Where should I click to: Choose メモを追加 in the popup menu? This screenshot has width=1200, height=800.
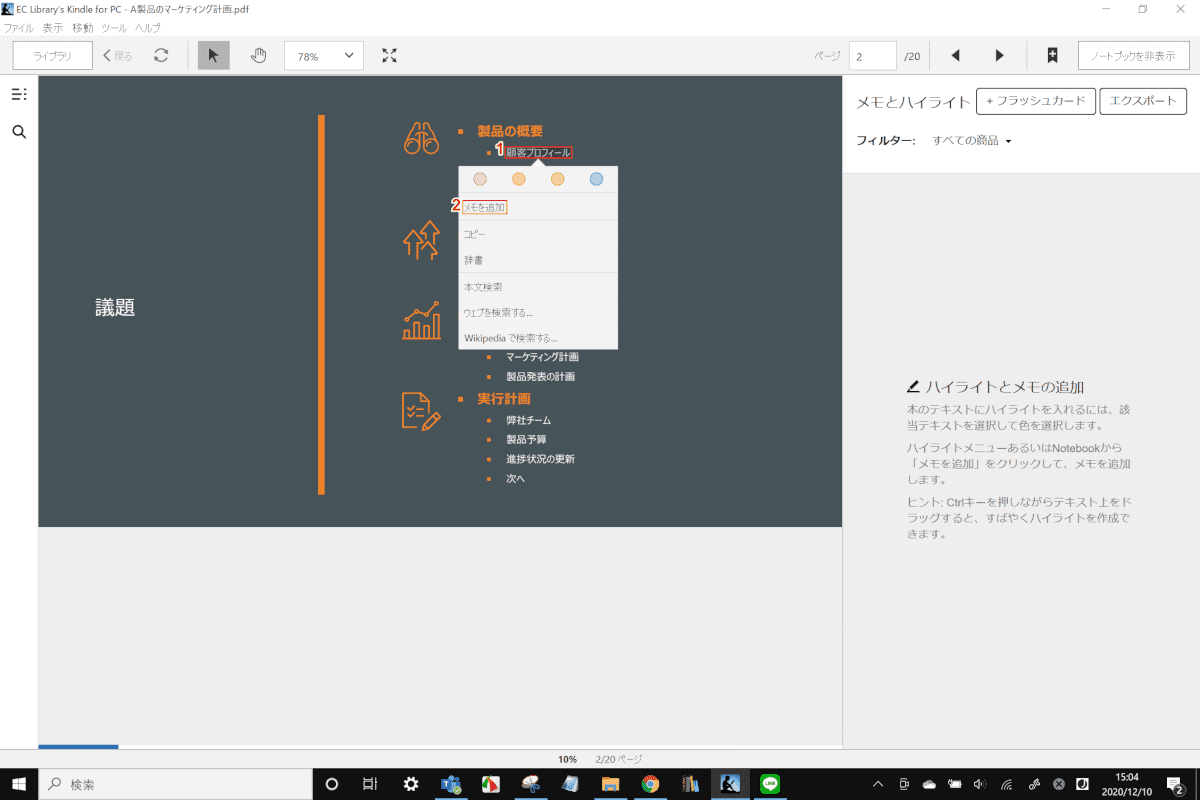(x=484, y=207)
